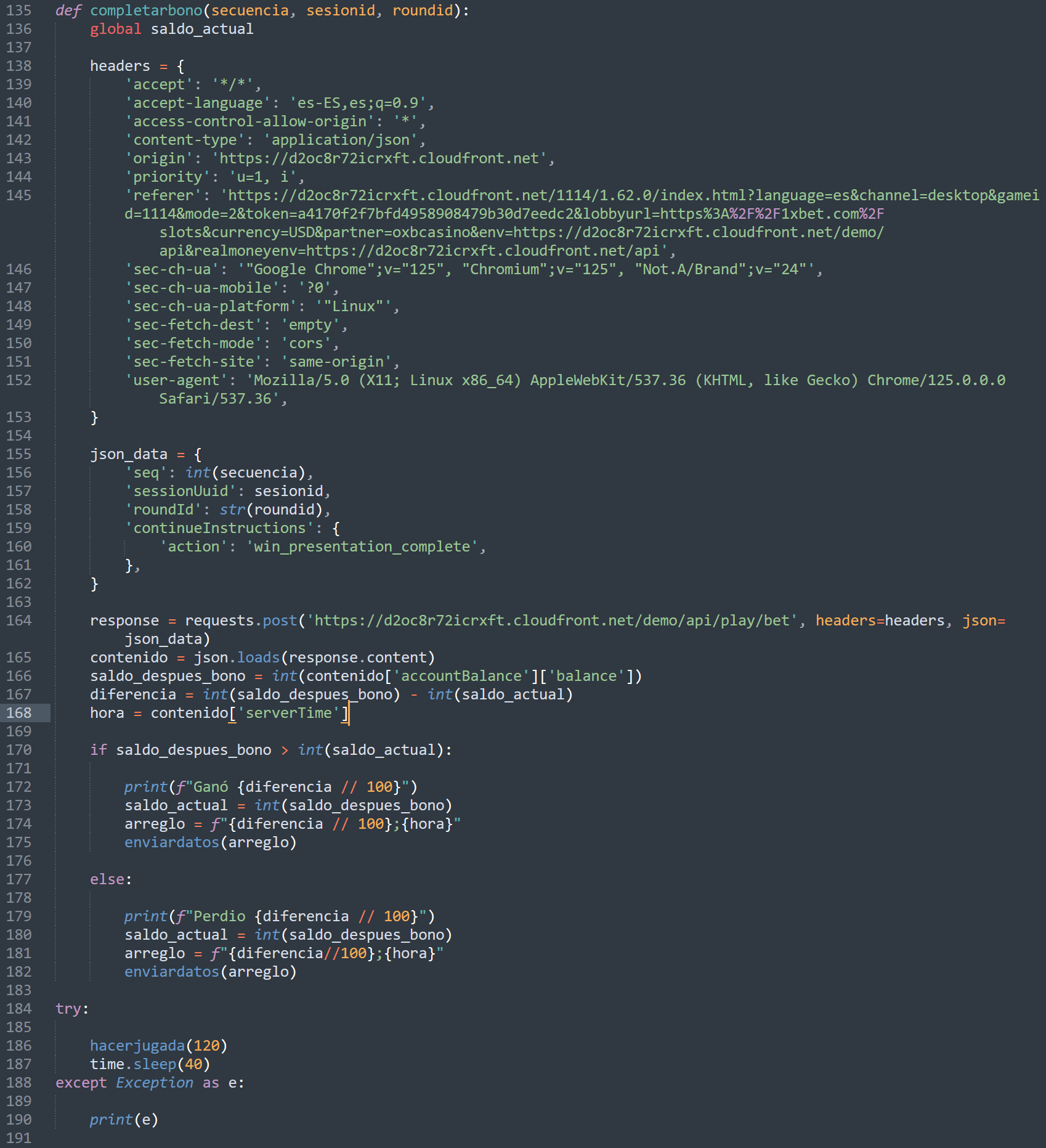Click the print(e) statement
Screen dimensions: 1046x1148
pos(124,1120)
